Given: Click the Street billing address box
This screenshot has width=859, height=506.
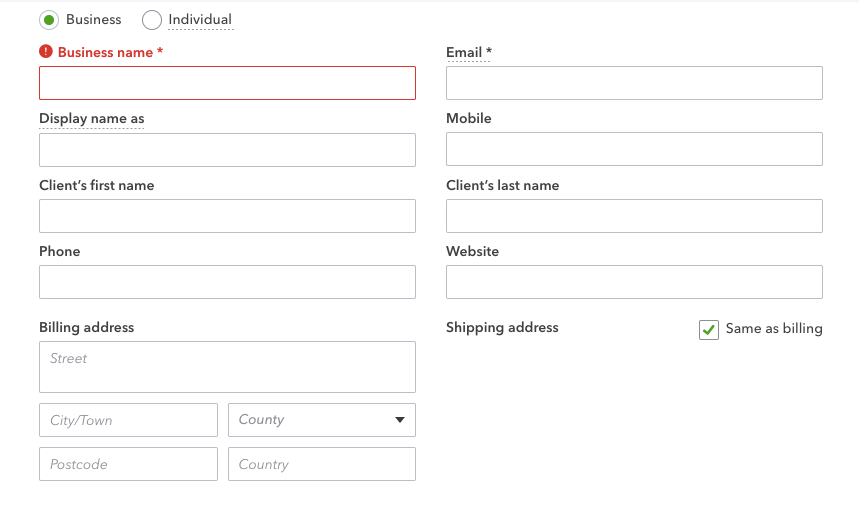Looking at the screenshot, I should click(x=227, y=367).
